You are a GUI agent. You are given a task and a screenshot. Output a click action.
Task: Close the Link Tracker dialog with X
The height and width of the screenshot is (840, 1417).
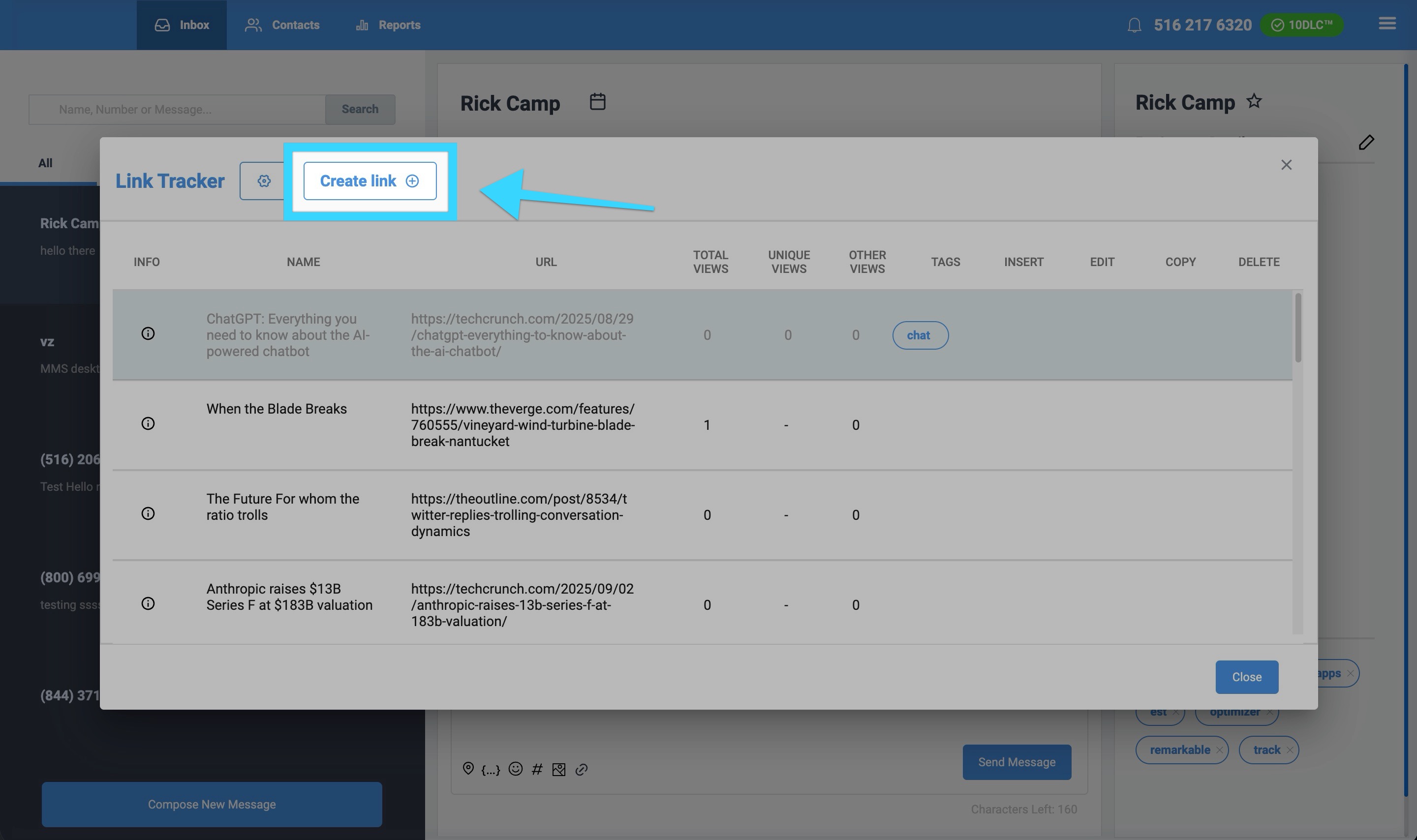coord(1286,165)
